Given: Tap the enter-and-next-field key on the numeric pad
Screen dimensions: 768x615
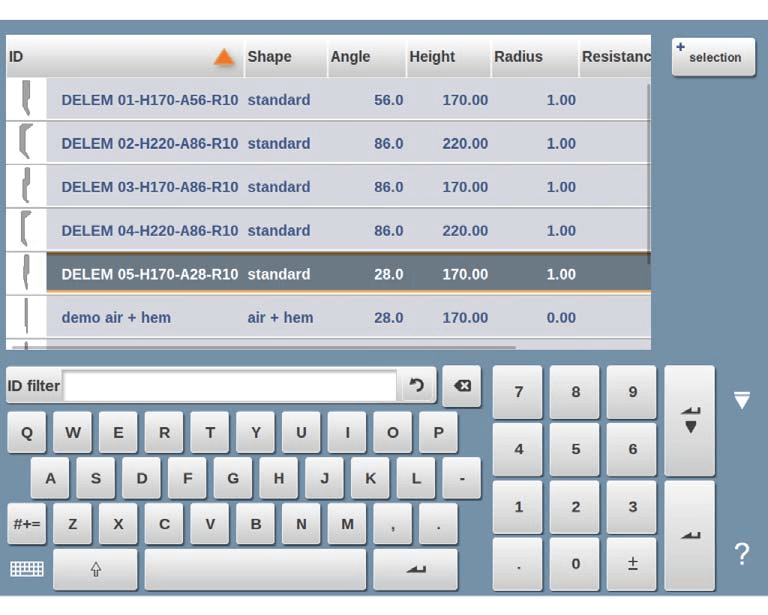Looking at the screenshot, I should (690, 421).
